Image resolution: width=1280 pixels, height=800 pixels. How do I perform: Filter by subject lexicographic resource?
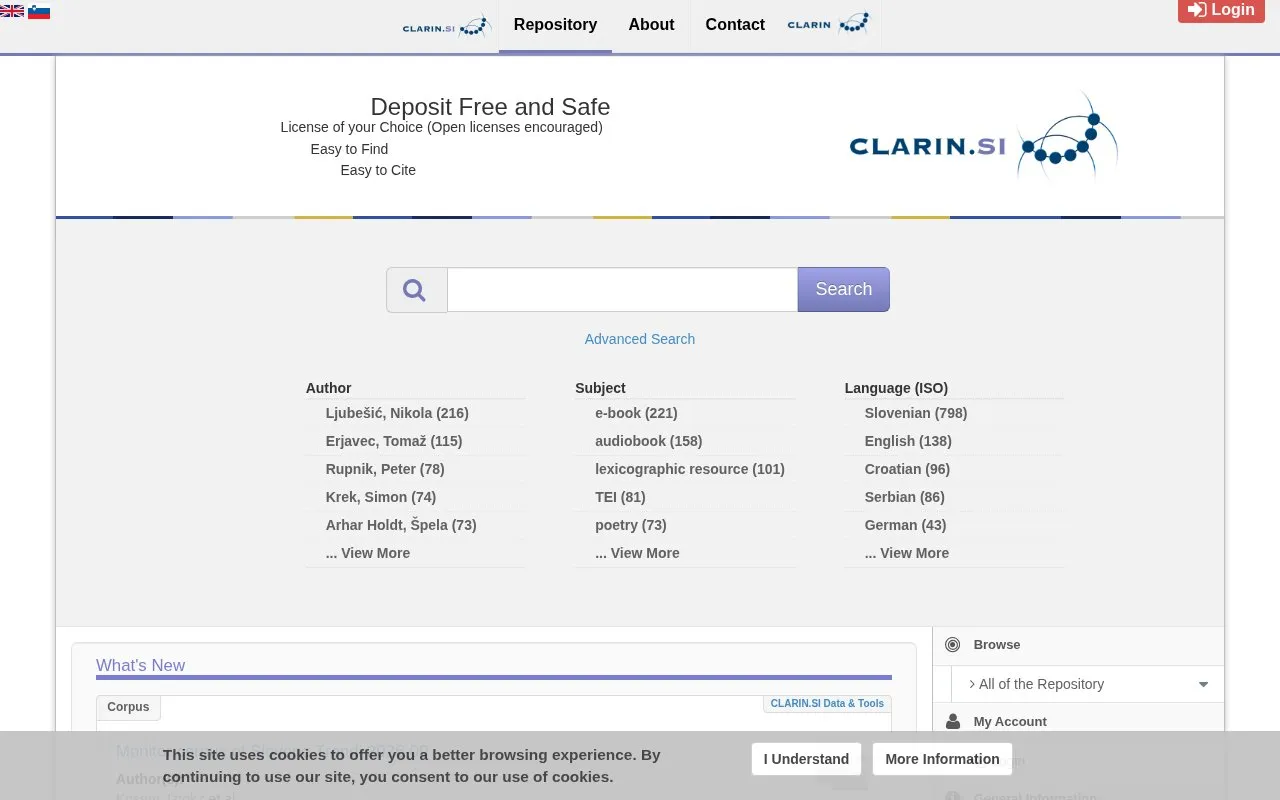coord(690,469)
